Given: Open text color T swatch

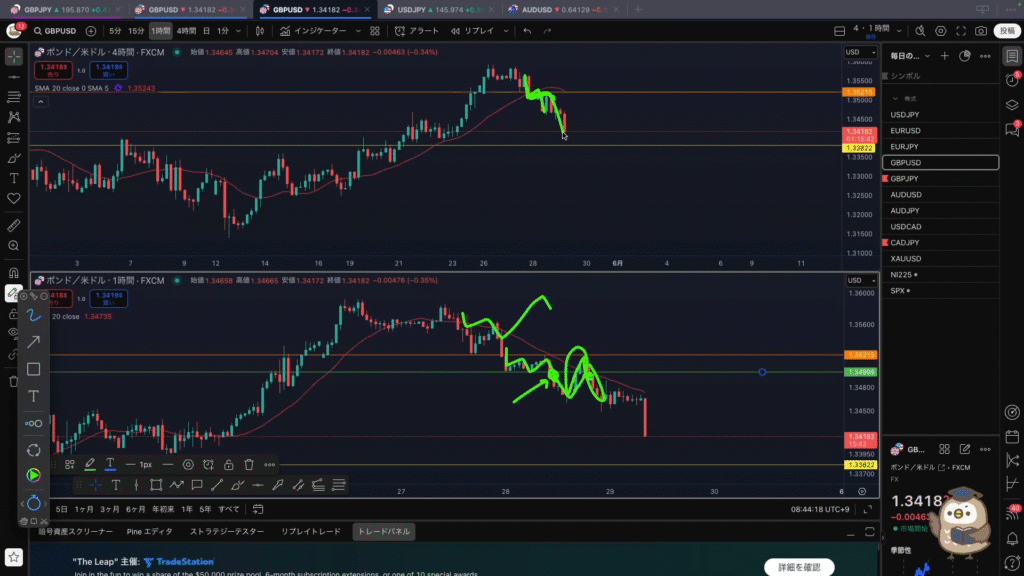Looking at the screenshot, I should coord(110,464).
